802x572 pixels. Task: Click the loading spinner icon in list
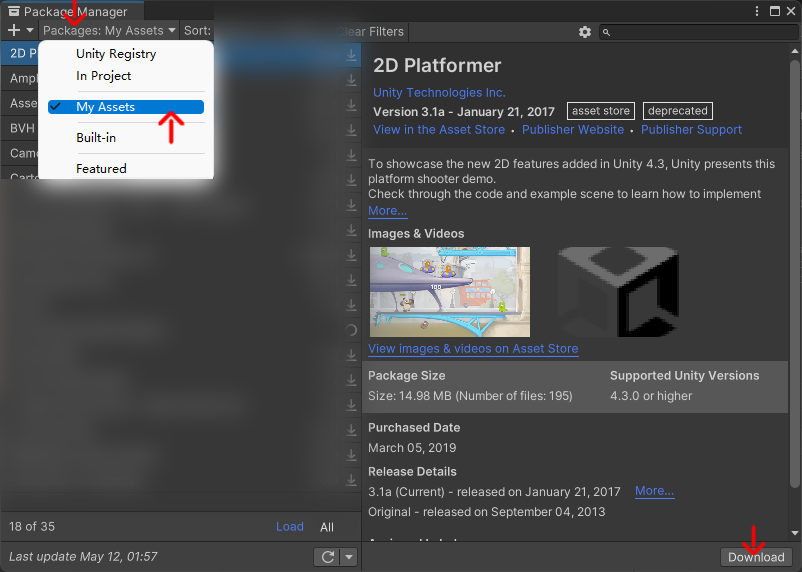(x=351, y=330)
